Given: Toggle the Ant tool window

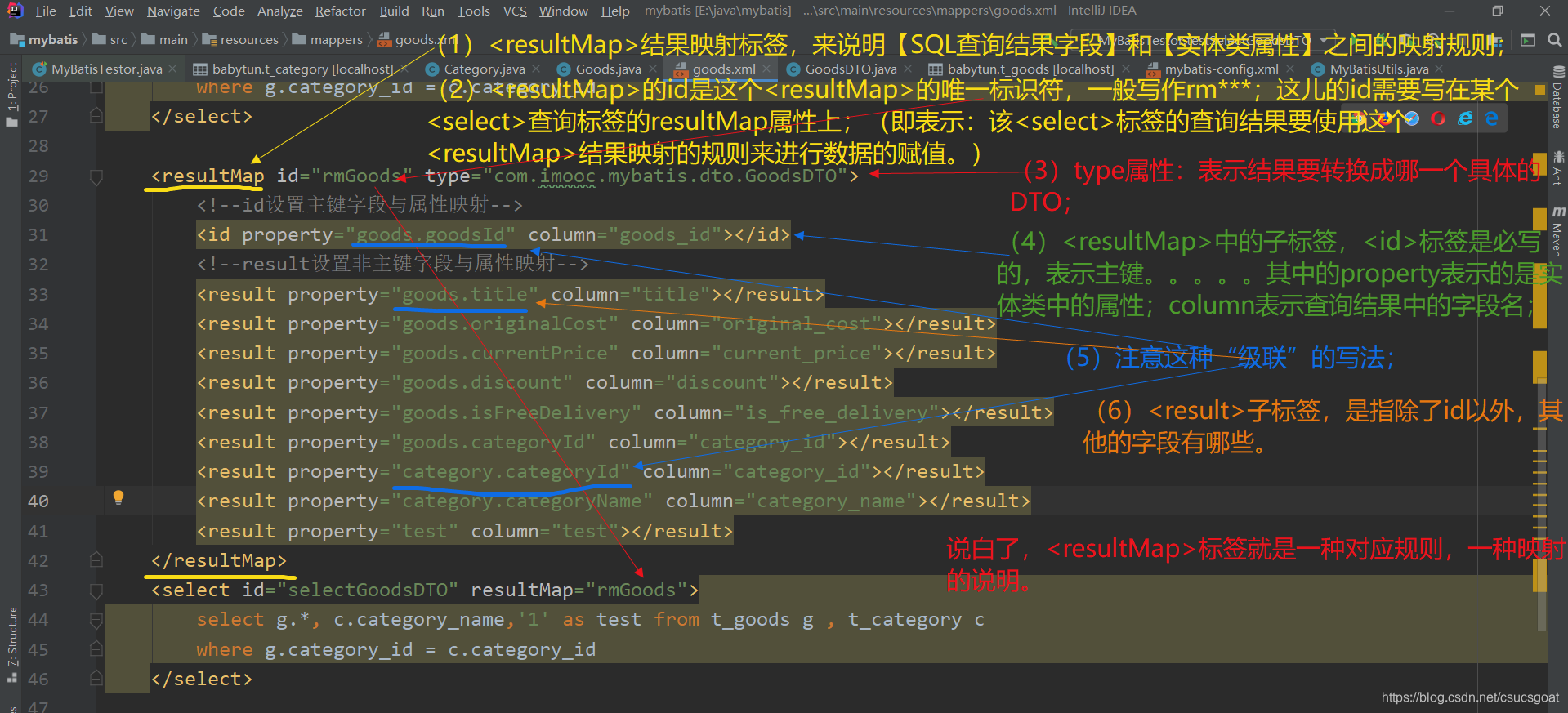Looking at the screenshot, I should click(1557, 167).
